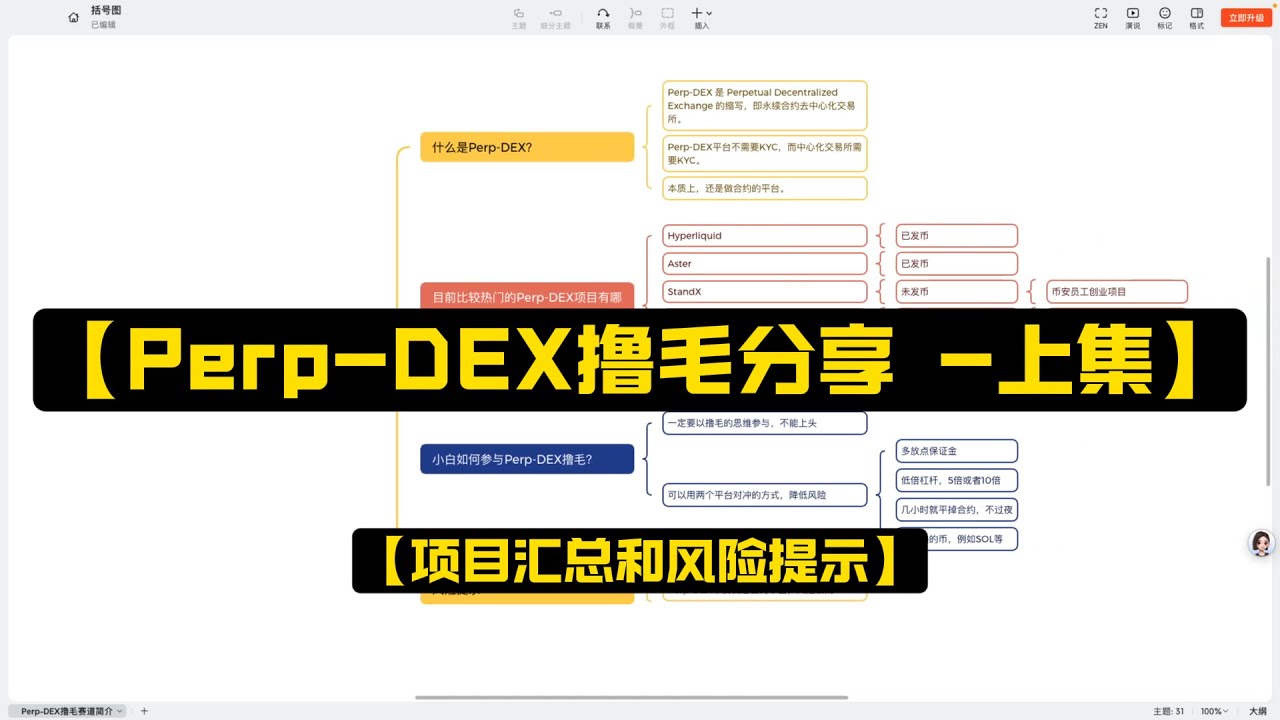Screen dimensions: 1280x720
Task: Open the 格式 (format) panel
Action: [1197, 17]
